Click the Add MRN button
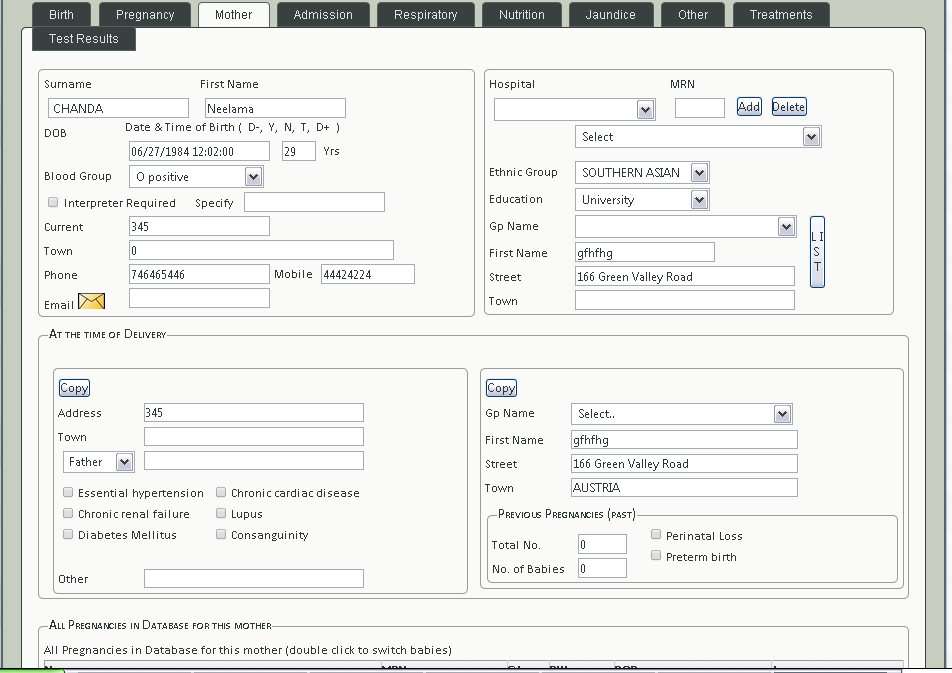The width and height of the screenshot is (952, 673). click(749, 107)
